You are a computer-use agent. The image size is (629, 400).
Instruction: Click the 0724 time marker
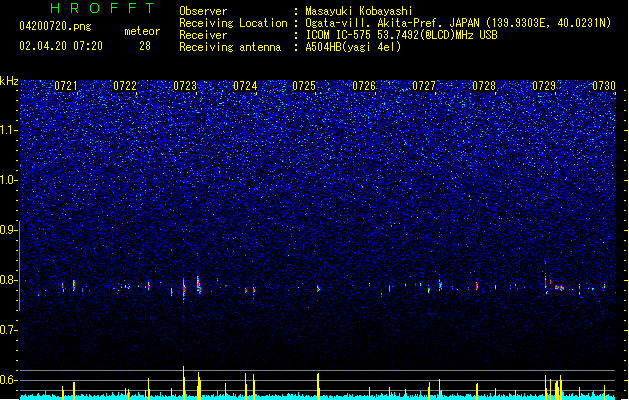click(245, 86)
